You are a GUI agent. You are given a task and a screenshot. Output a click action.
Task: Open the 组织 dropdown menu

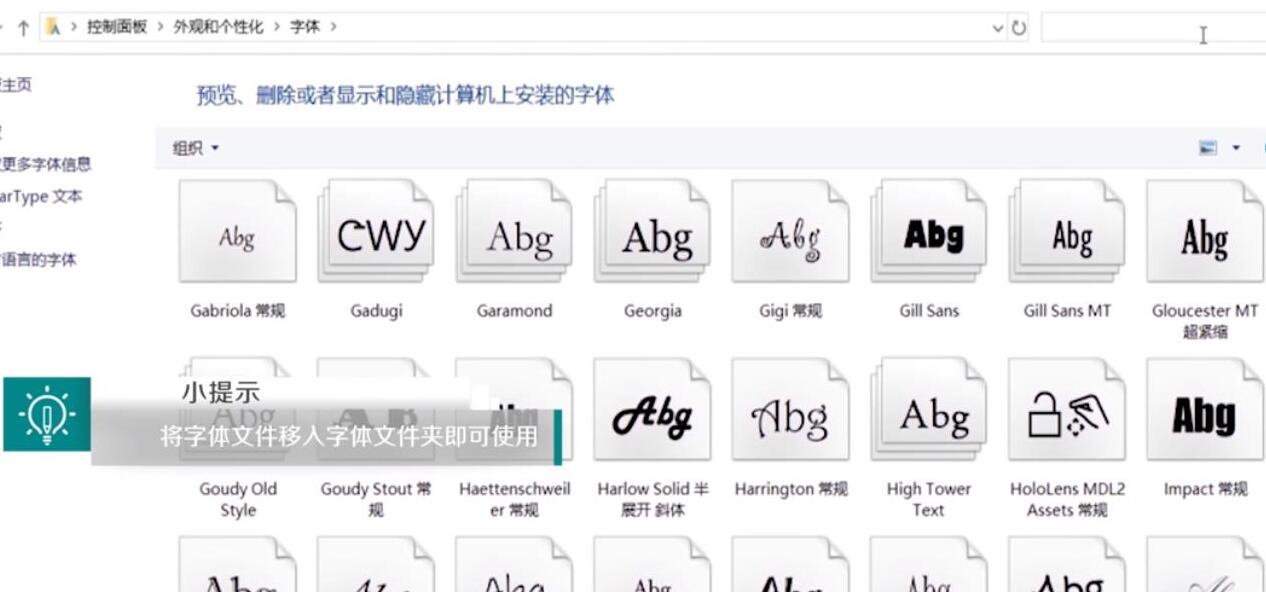195,148
